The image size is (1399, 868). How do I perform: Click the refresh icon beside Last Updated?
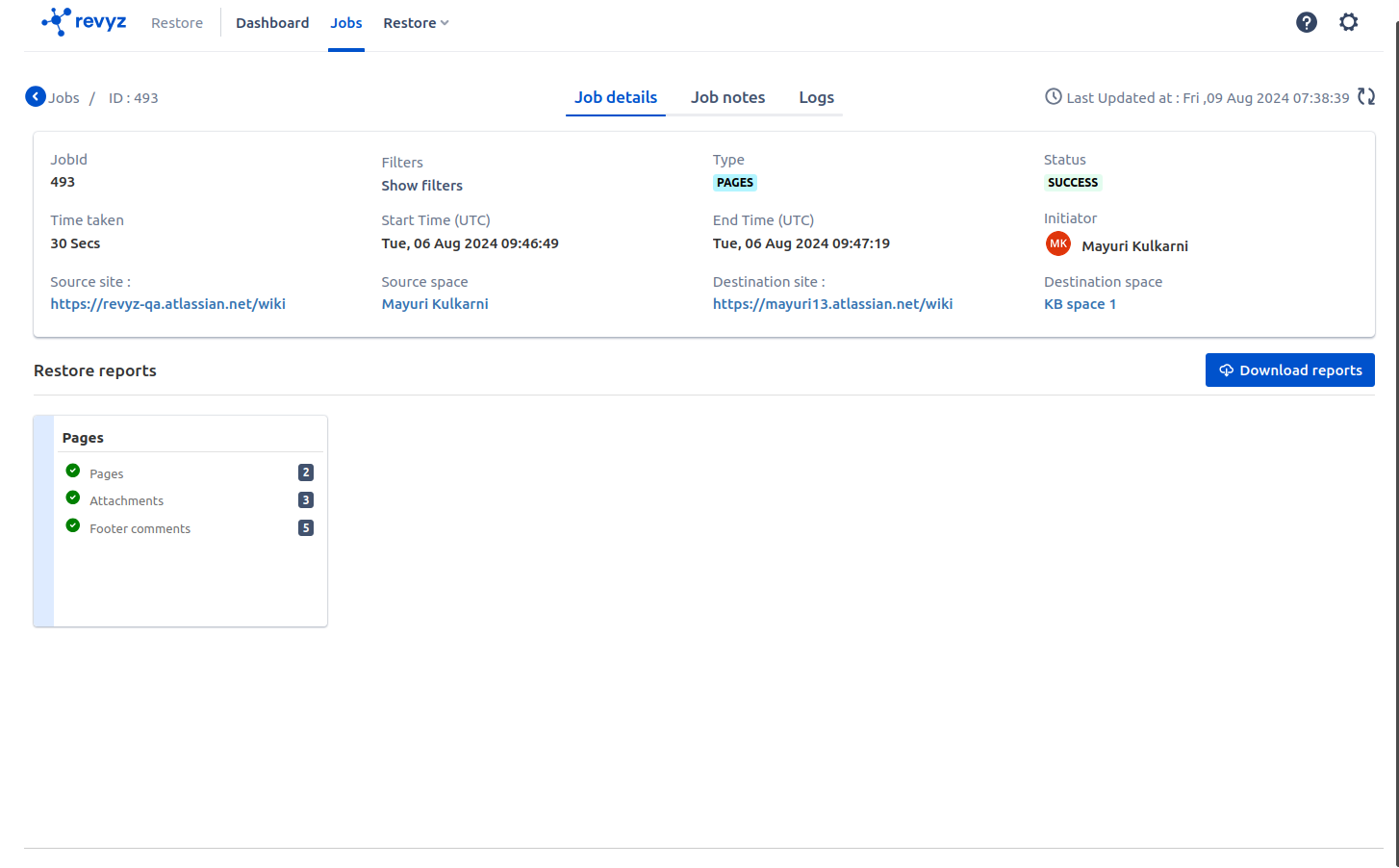(x=1365, y=97)
